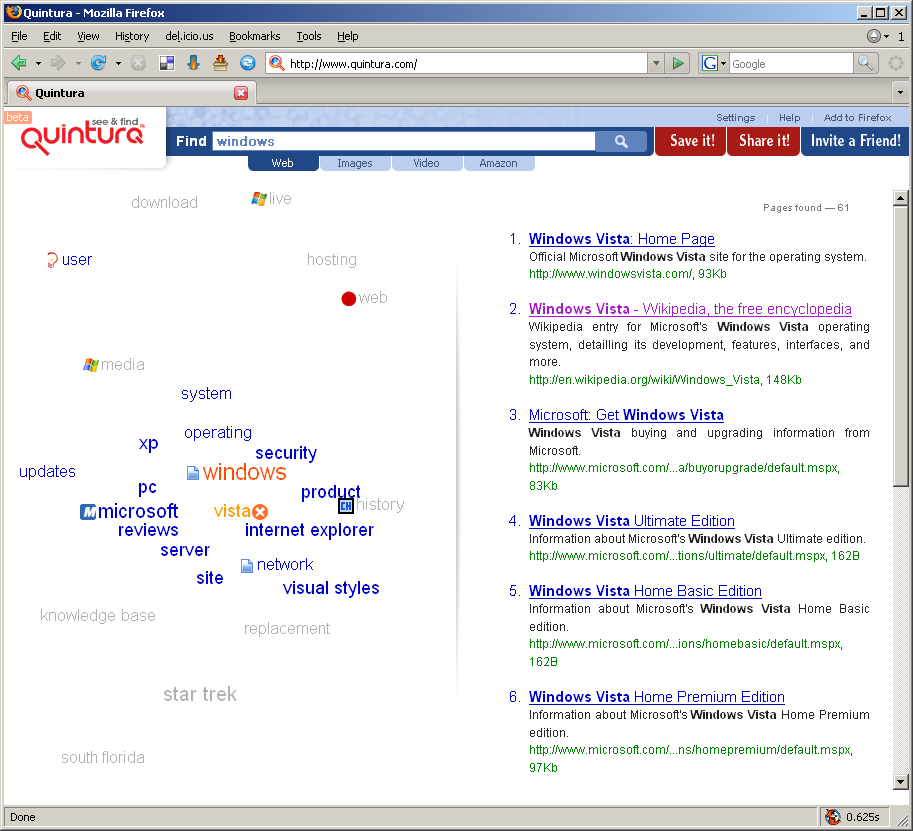The height and width of the screenshot is (831, 913).
Task: Click the page icon next to windows
Action: 193,473
